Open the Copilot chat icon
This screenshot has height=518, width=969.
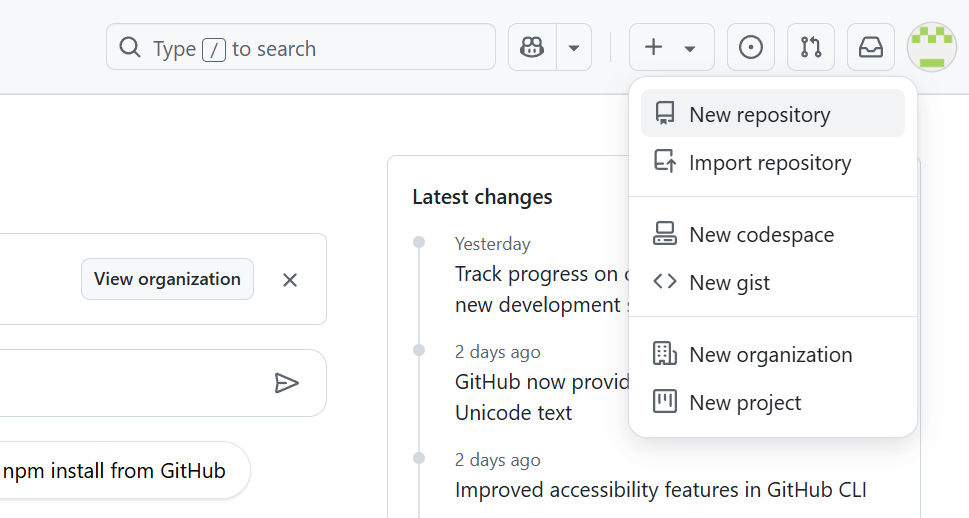(532, 48)
